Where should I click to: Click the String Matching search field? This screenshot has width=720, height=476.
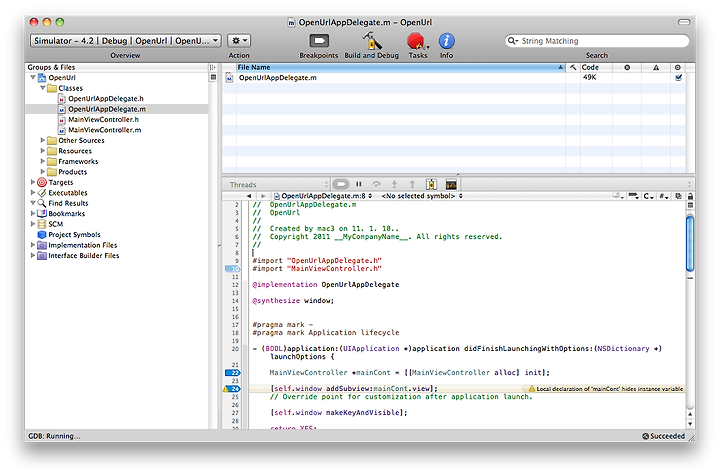(x=597, y=41)
